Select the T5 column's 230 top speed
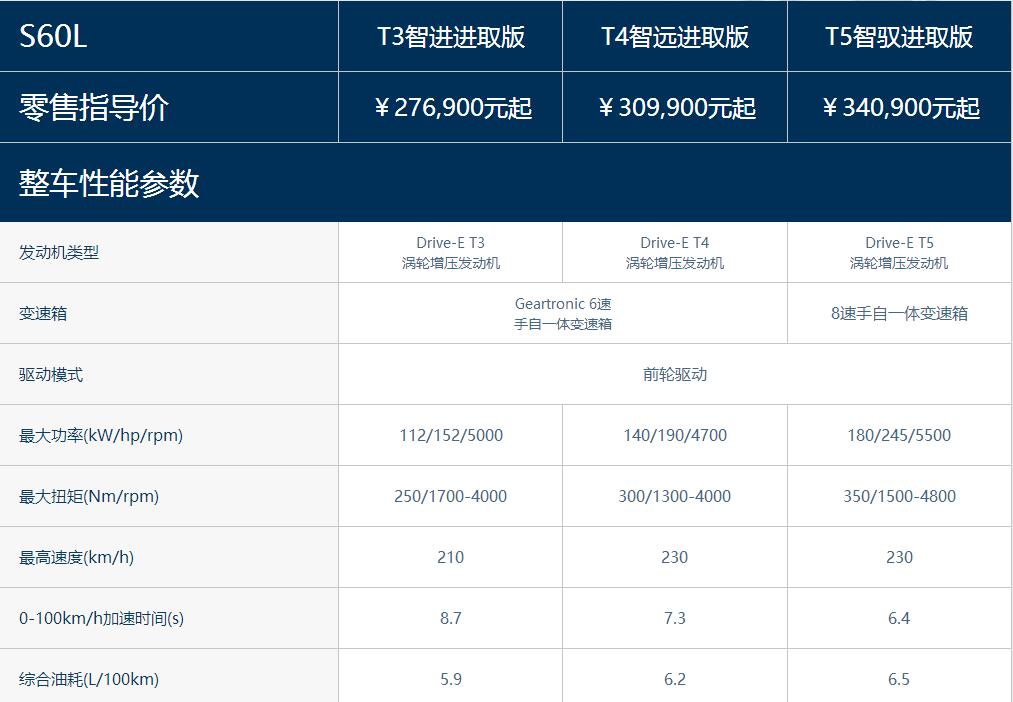Image resolution: width=1013 pixels, height=702 pixels. 899,557
